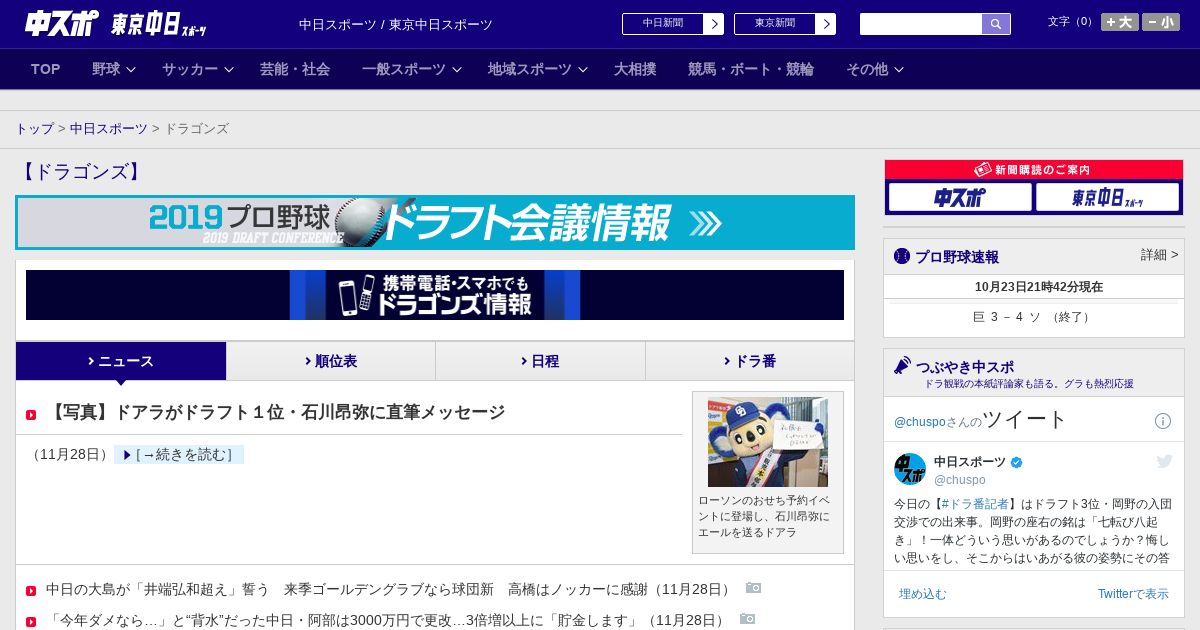Click the arrow beside 中日新聞

tap(714, 24)
